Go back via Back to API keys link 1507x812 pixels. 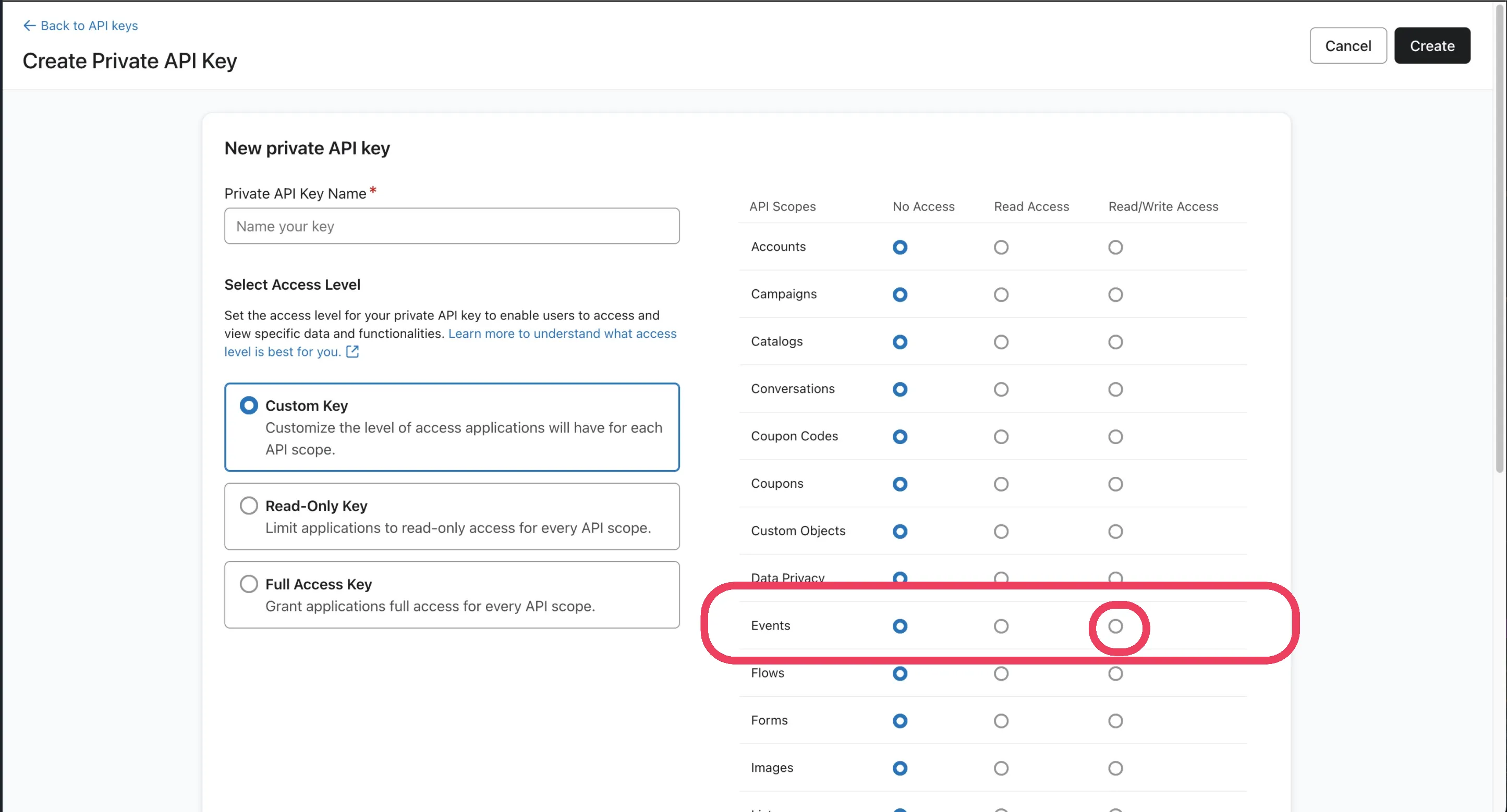click(x=80, y=25)
